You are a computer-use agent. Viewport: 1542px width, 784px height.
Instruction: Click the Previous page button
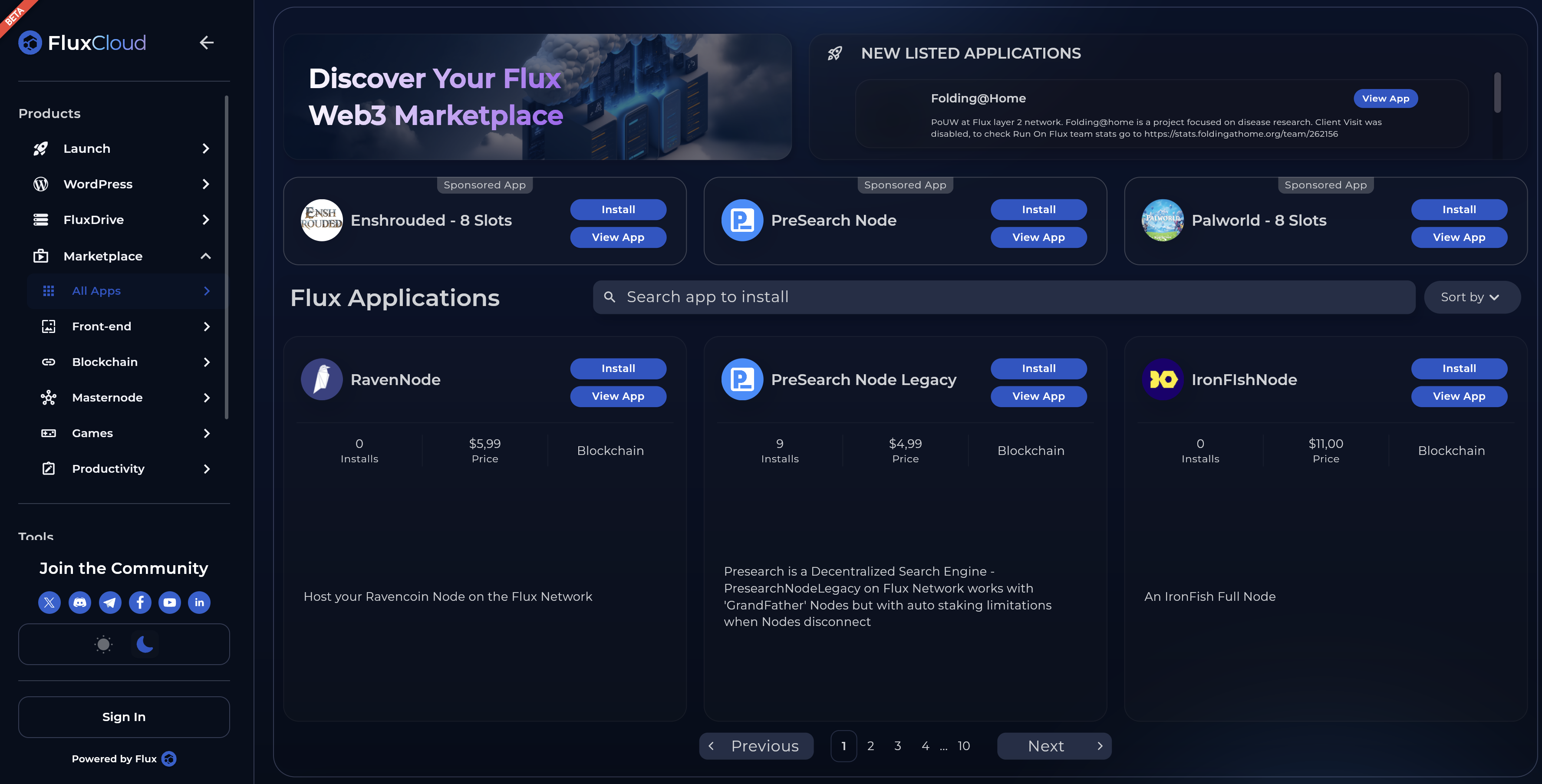click(x=756, y=746)
